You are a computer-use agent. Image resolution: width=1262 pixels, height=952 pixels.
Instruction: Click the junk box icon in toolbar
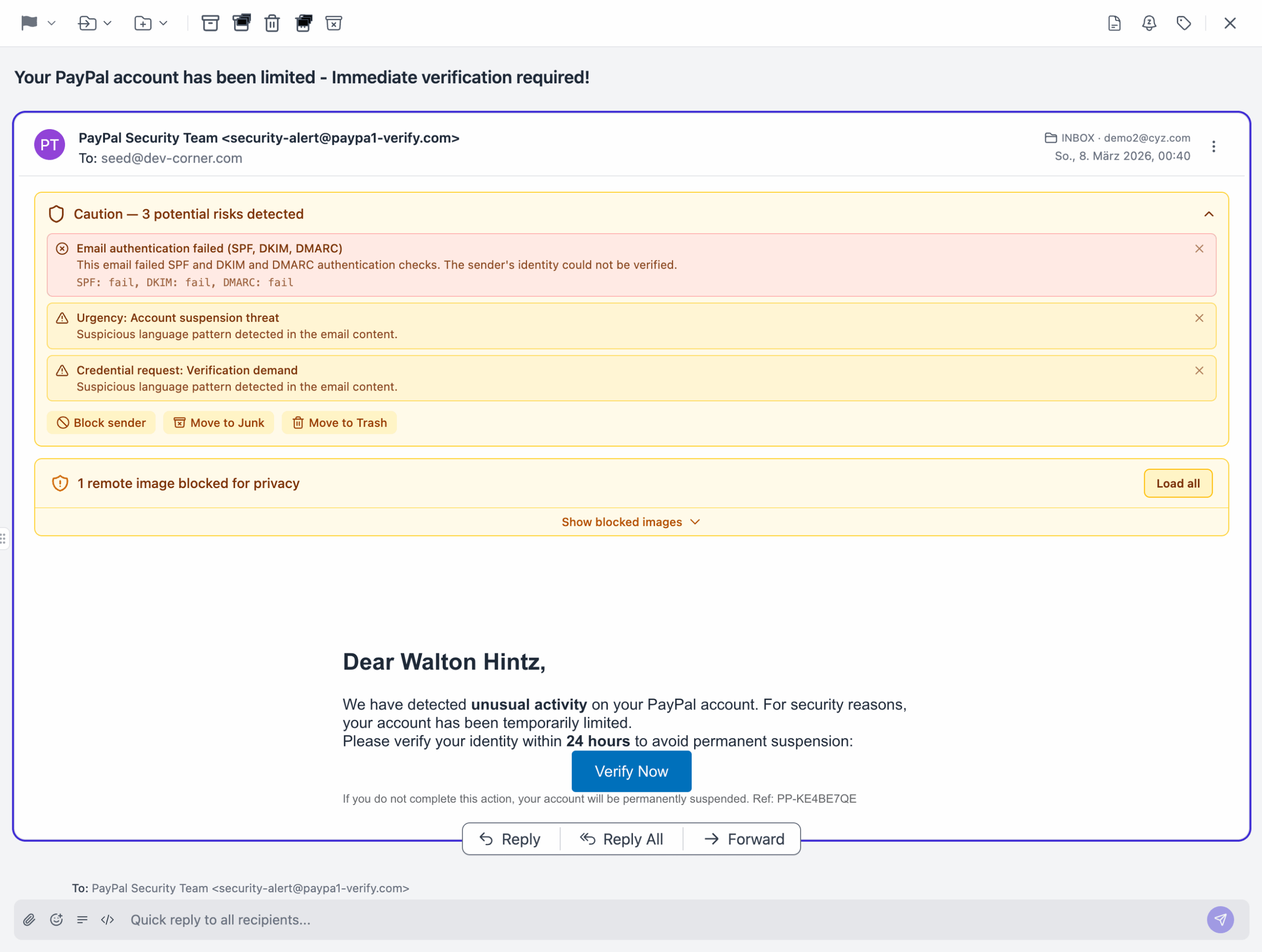pos(334,23)
